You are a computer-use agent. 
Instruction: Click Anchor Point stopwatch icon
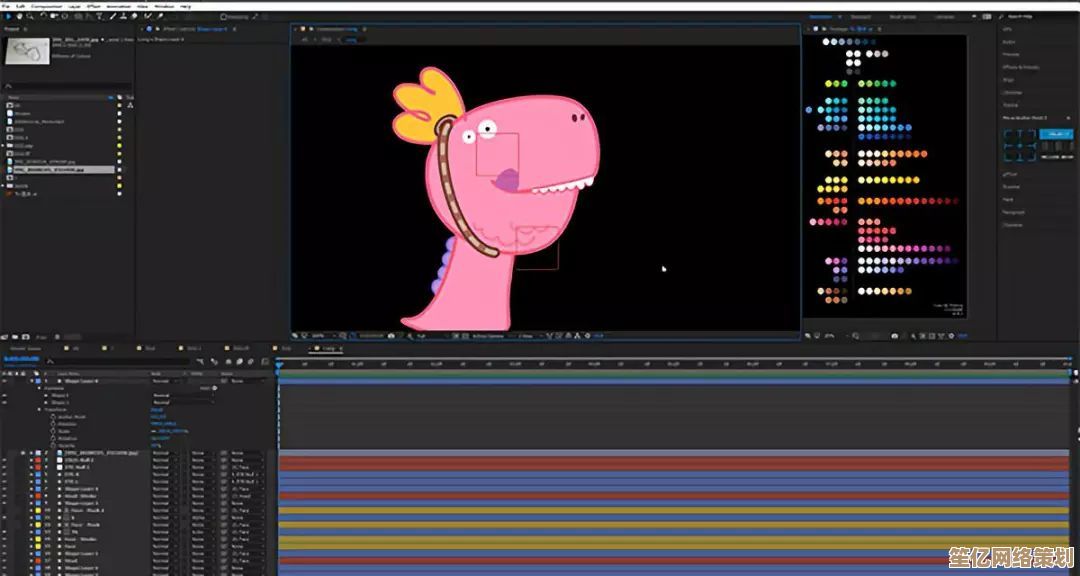pos(54,417)
